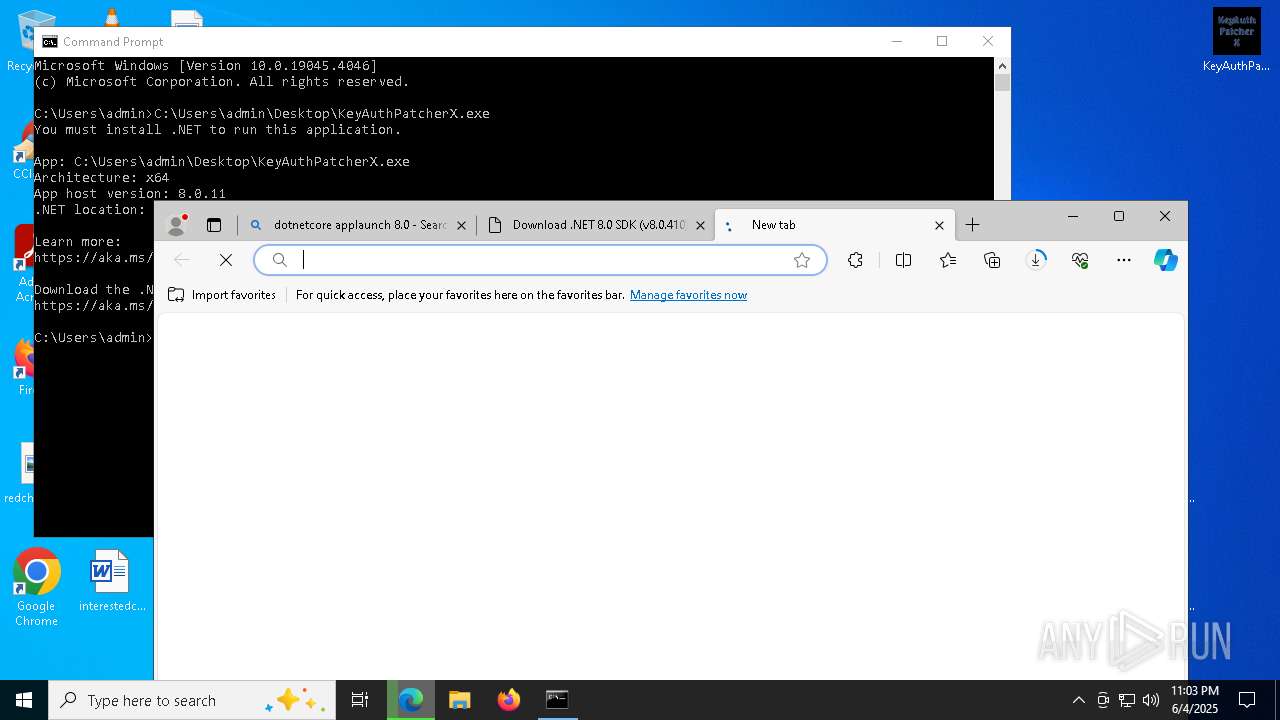Close the dotnetcore applaunch 8.0 tab
Viewport: 1280px width, 720px height.
[x=461, y=226]
